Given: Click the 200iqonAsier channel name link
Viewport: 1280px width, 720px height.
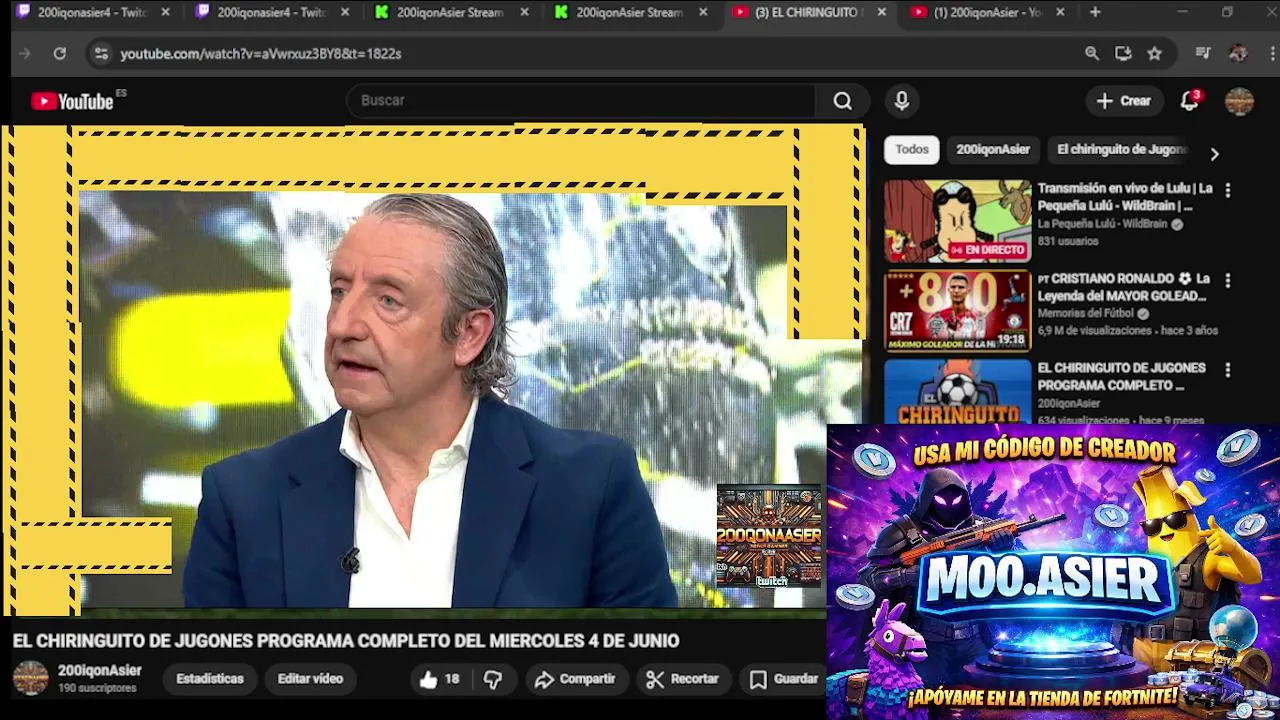Looking at the screenshot, I should (x=100, y=671).
